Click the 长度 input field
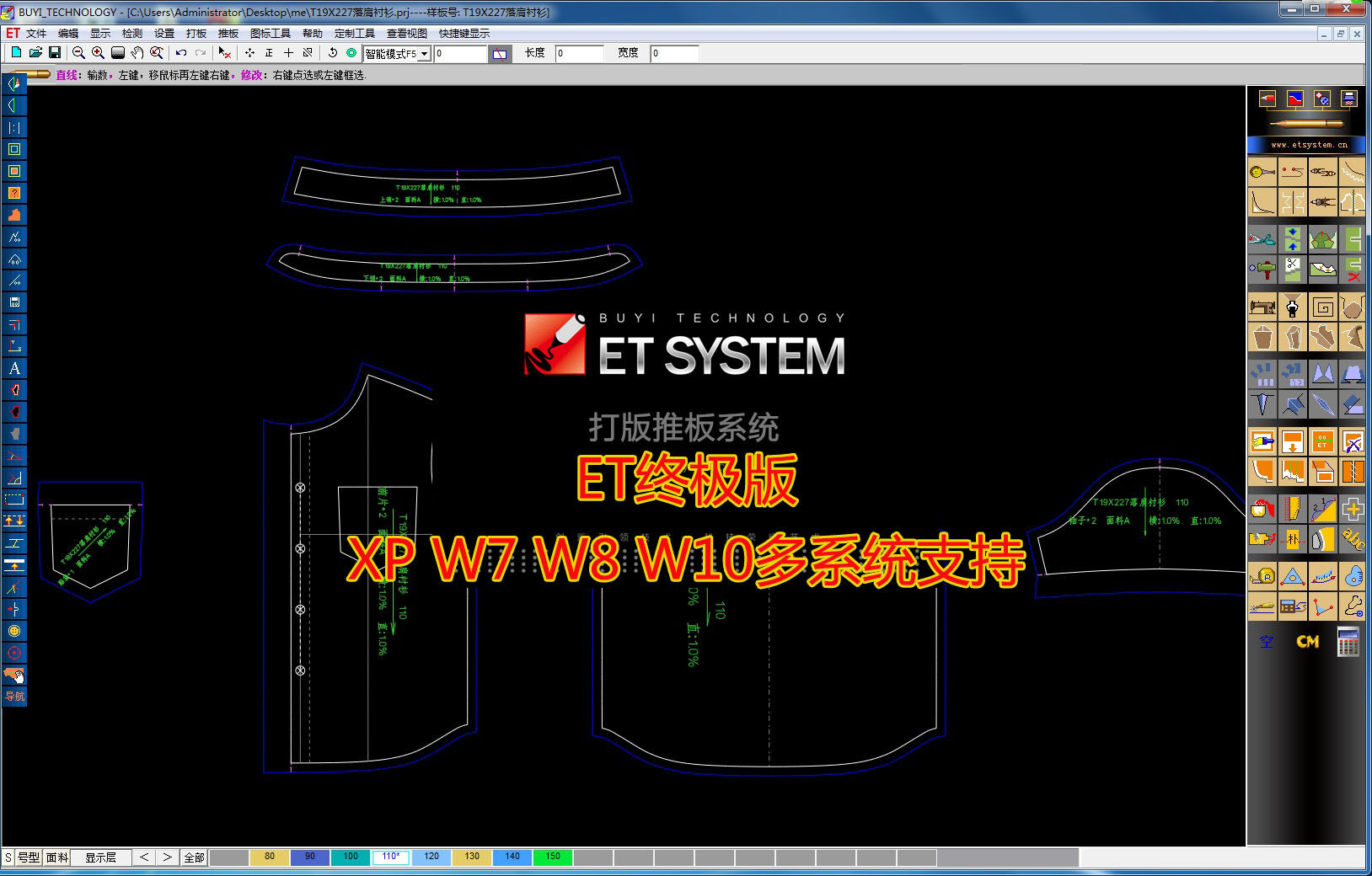This screenshot has width=1372, height=876. point(580,54)
